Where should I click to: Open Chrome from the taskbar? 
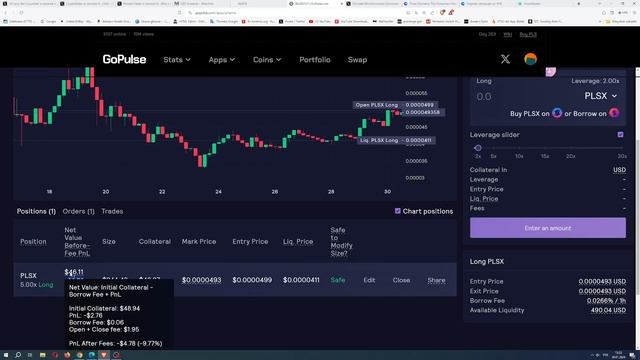pos(79,355)
